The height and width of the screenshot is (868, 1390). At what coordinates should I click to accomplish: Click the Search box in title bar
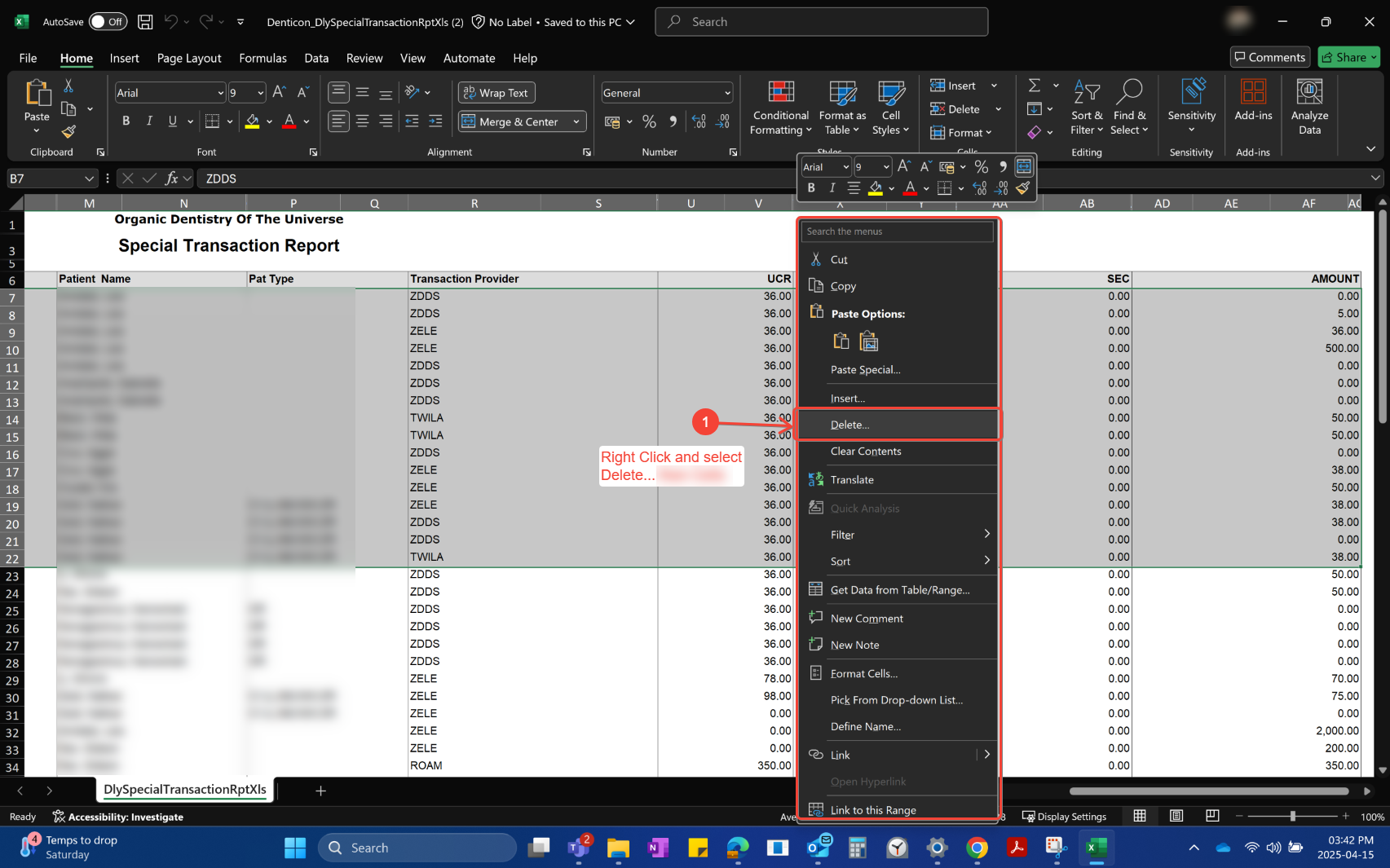click(821, 22)
